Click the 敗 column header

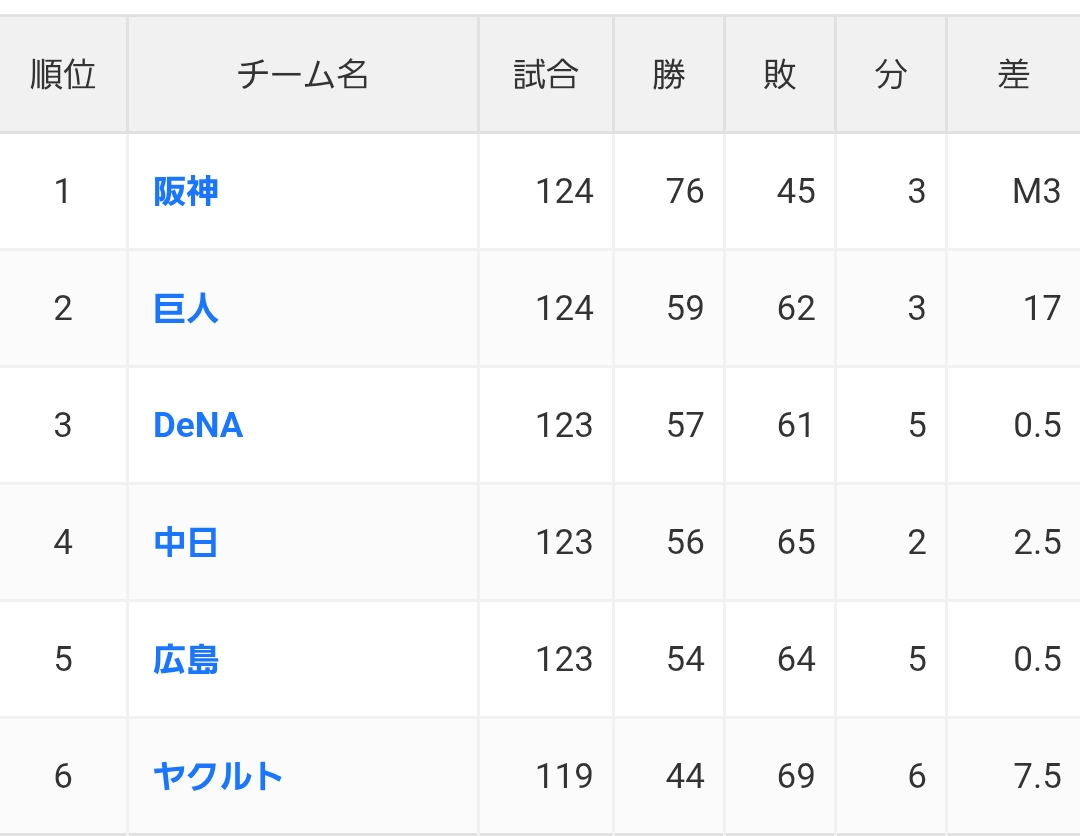point(779,75)
